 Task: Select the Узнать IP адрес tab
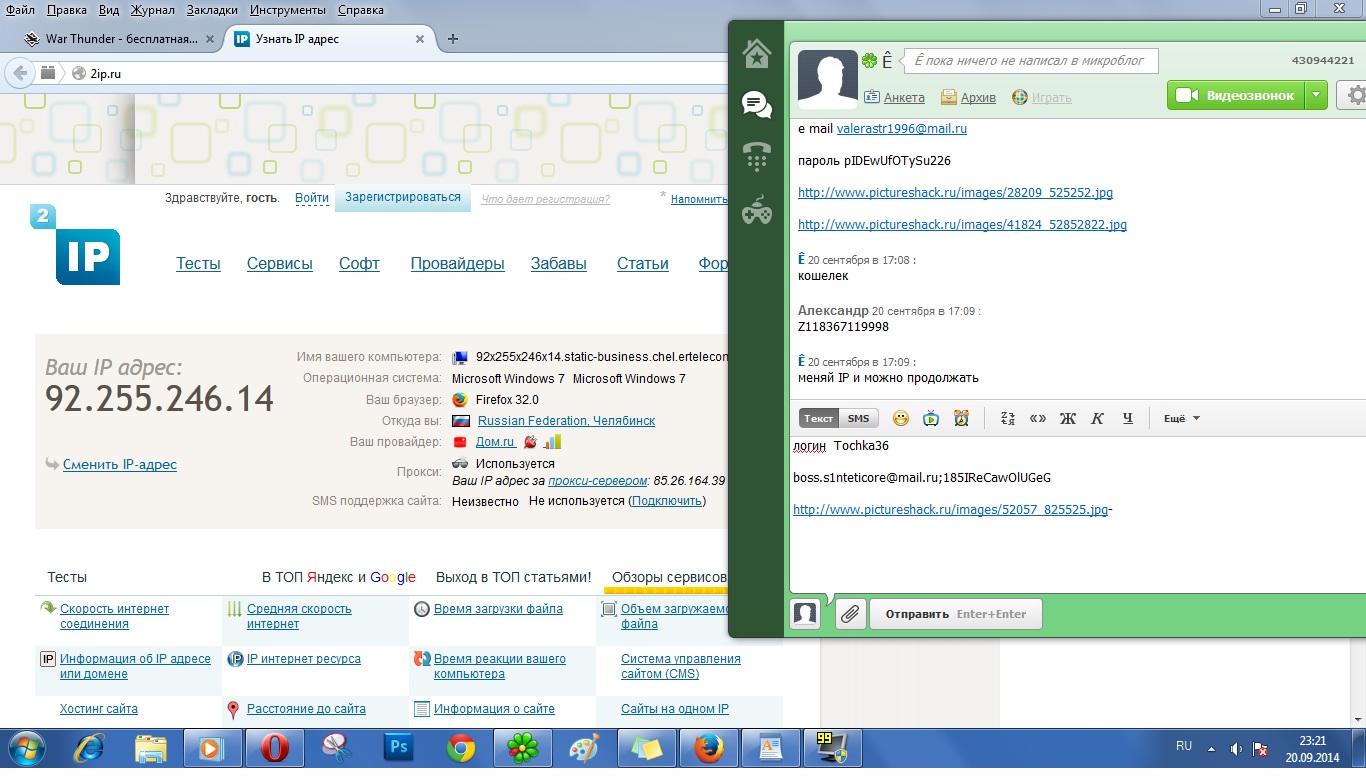pyautogui.click(x=330, y=39)
